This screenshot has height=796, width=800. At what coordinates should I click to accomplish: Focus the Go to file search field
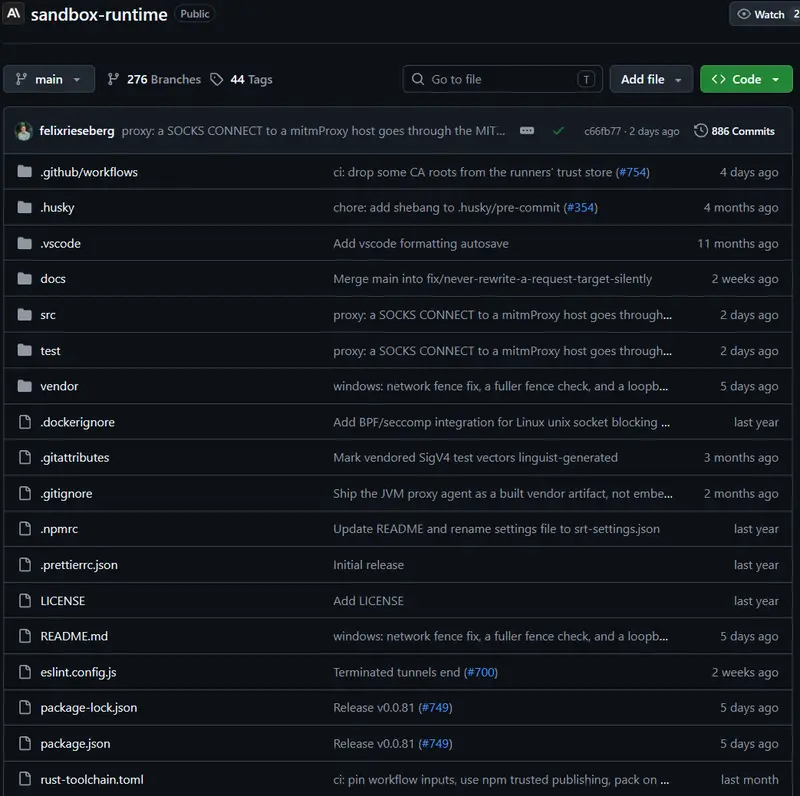[x=502, y=79]
